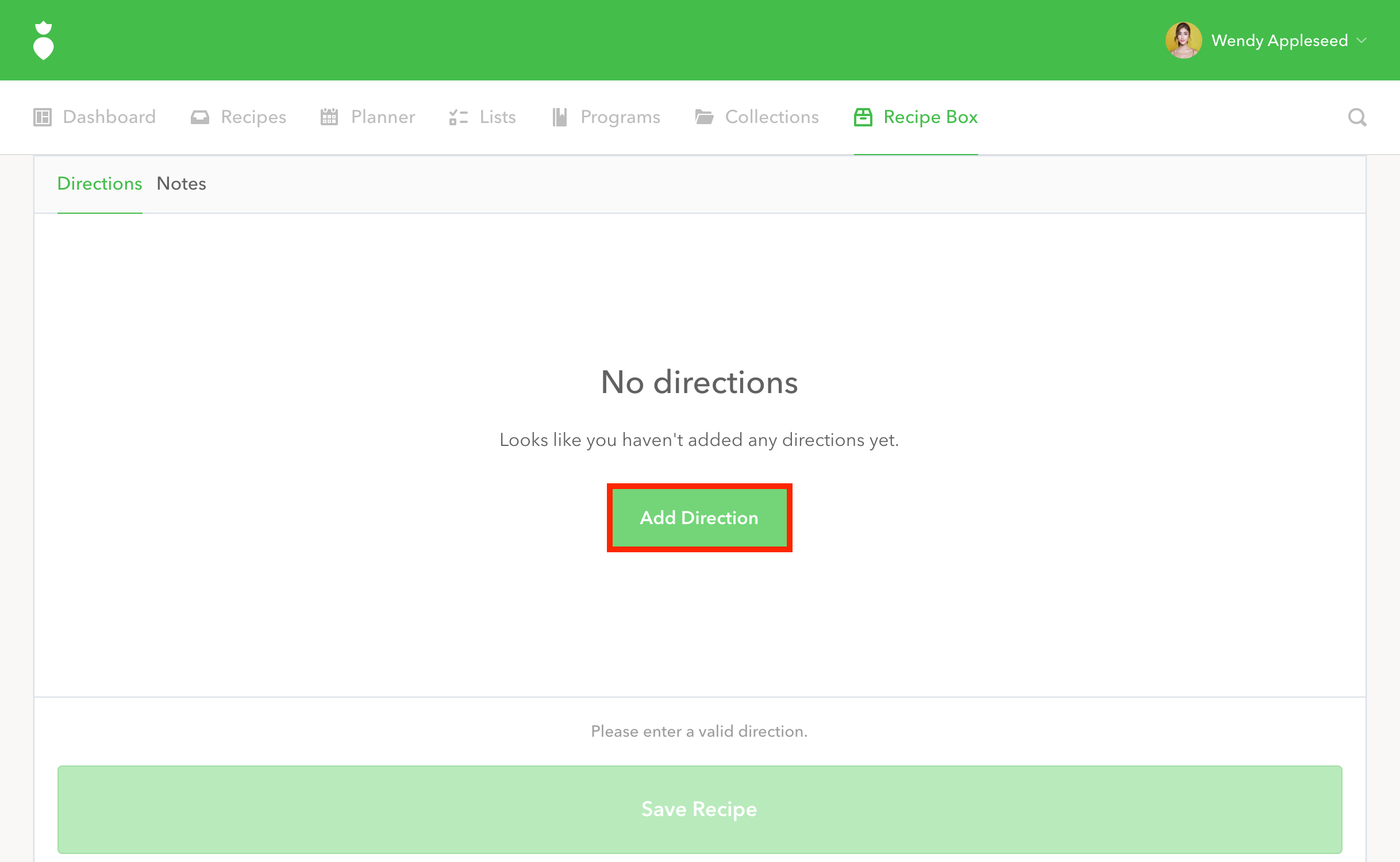
Task: Click the Planner calendar icon
Action: pyautogui.click(x=329, y=117)
